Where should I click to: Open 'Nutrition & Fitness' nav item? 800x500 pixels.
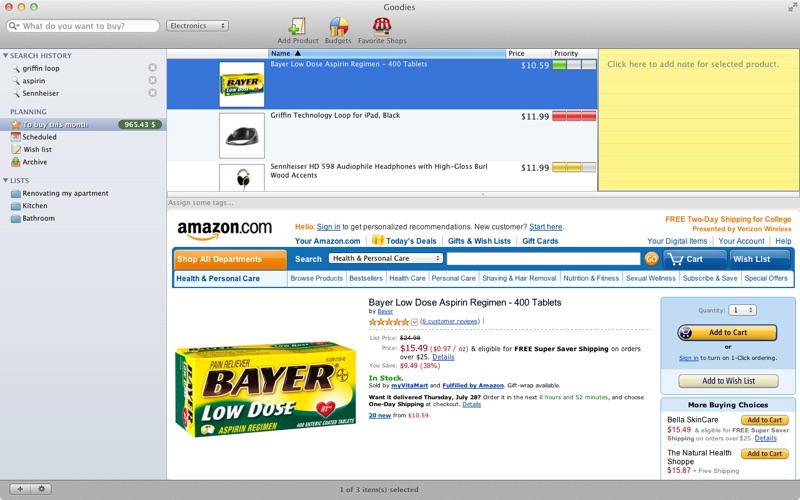[591, 278]
